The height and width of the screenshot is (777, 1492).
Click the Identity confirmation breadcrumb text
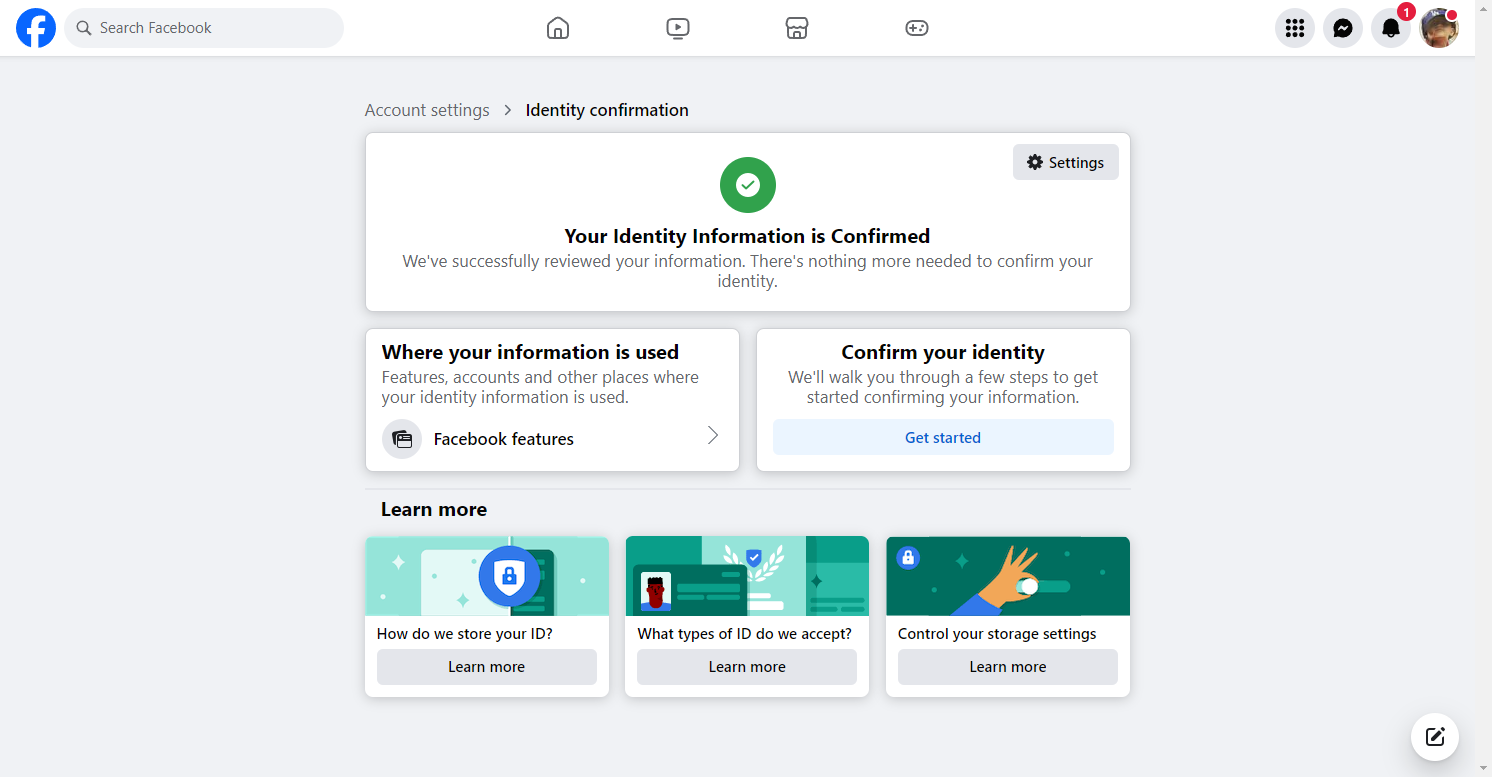(x=607, y=110)
